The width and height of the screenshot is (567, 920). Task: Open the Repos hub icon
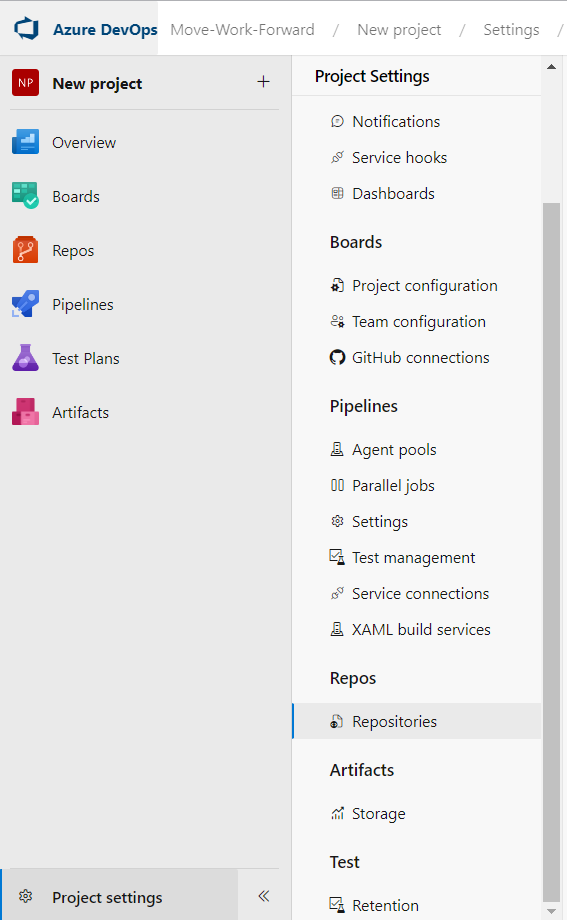tap(25, 250)
